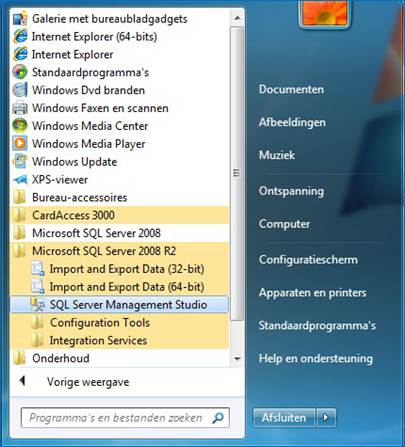Click 'Windows Media Player' text
The image size is (405, 447).
tap(89, 144)
